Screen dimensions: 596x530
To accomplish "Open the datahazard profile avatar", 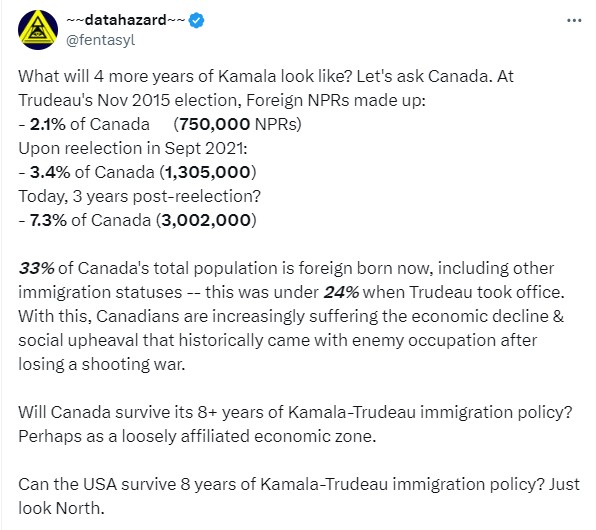I will (38, 30).
